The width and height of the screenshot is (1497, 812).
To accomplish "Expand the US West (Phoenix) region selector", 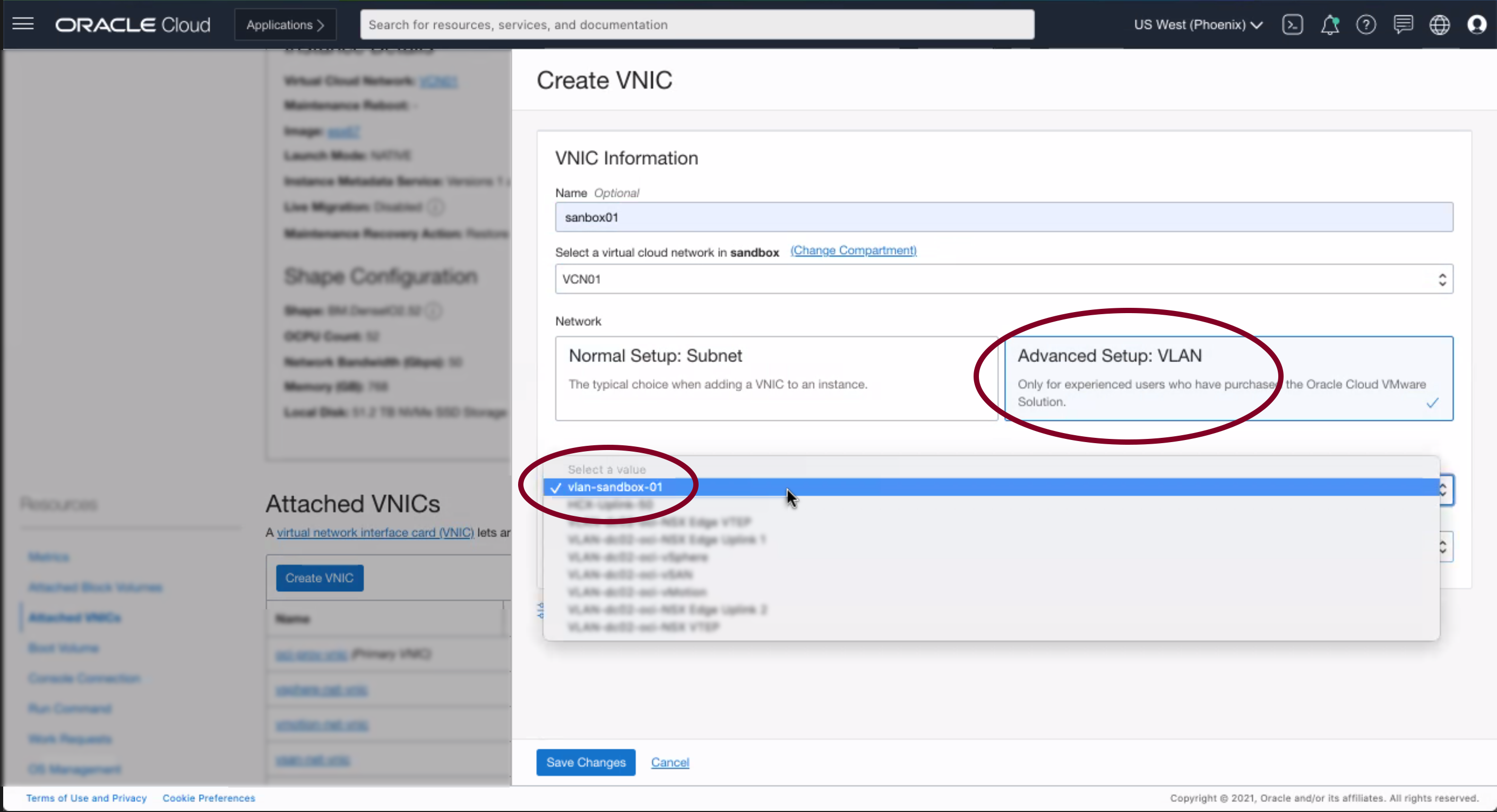I will 1198,24.
